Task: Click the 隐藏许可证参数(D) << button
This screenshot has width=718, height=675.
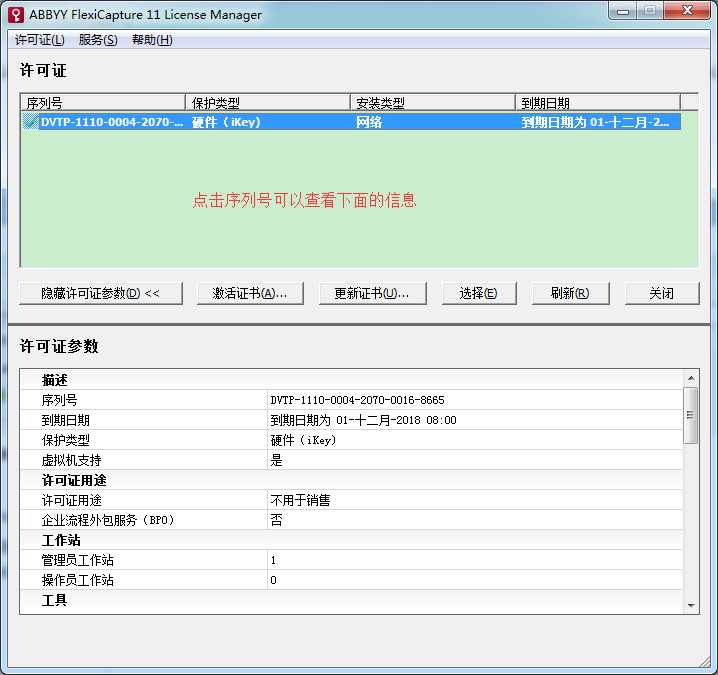Action: [x=101, y=293]
